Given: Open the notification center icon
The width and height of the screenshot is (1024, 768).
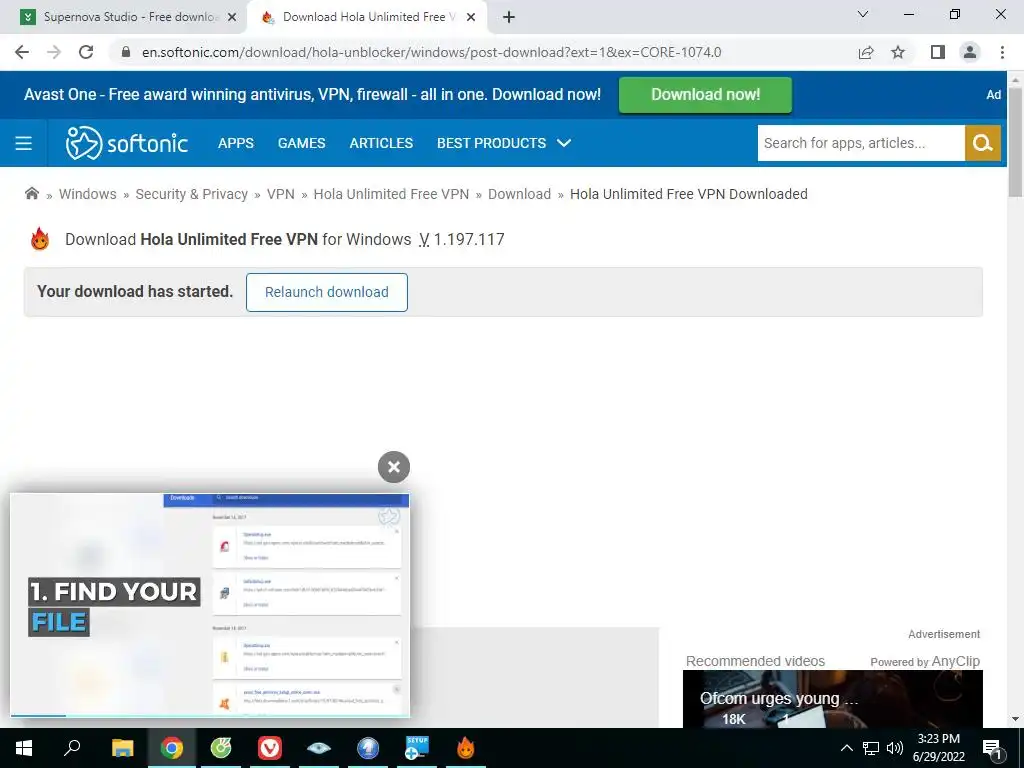Looking at the screenshot, I should tap(993, 748).
